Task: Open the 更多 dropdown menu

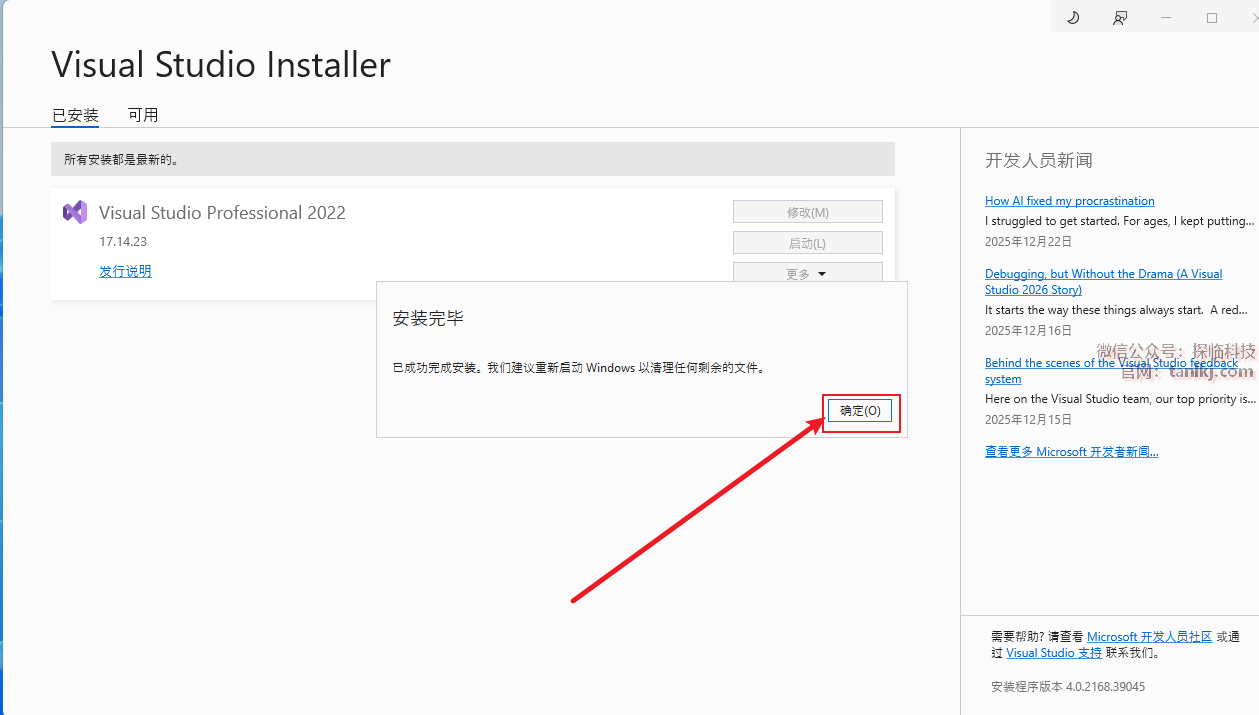Action: (x=808, y=273)
